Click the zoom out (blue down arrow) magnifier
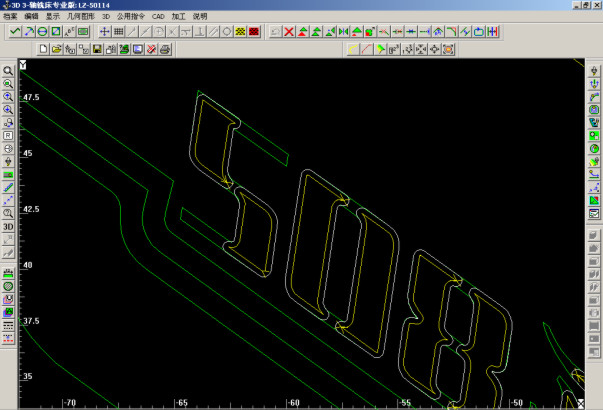Image resolution: width=603 pixels, height=410 pixels. 8,110
